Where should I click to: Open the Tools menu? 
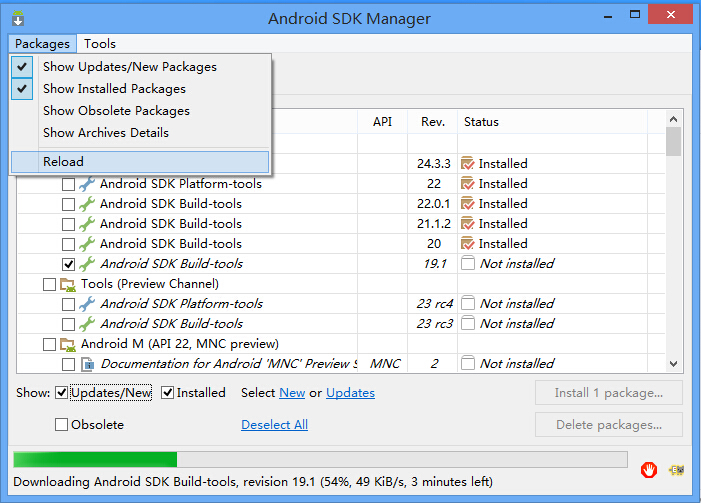coord(100,44)
